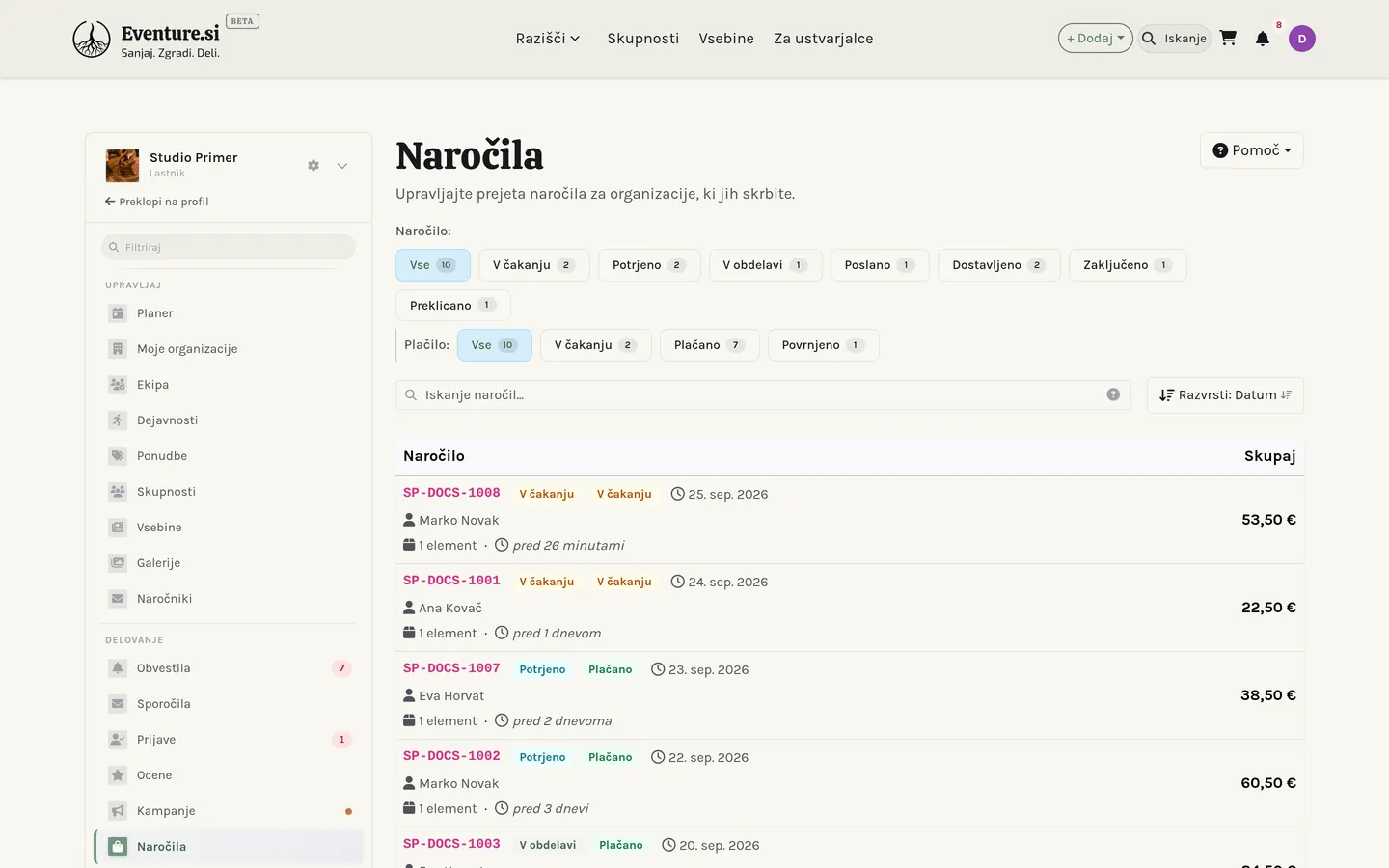The height and width of the screenshot is (868, 1389).
Task: Click customer name Eva Horvat
Action: click(x=451, y=696)
